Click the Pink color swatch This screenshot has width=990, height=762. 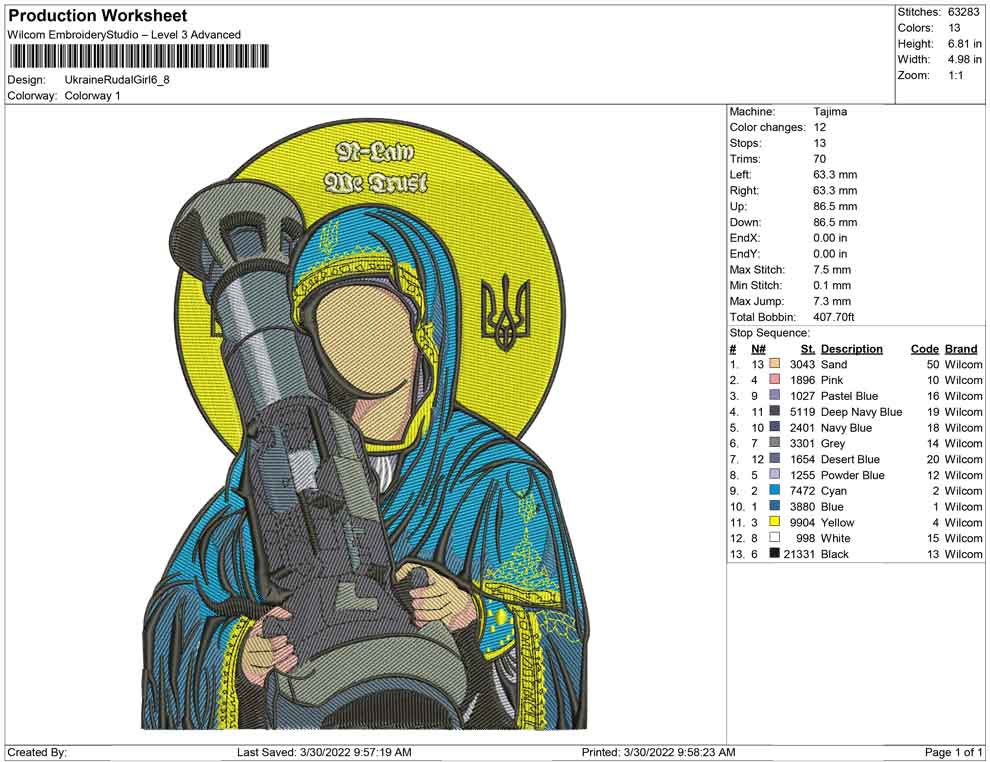click(x=775, y=379)
